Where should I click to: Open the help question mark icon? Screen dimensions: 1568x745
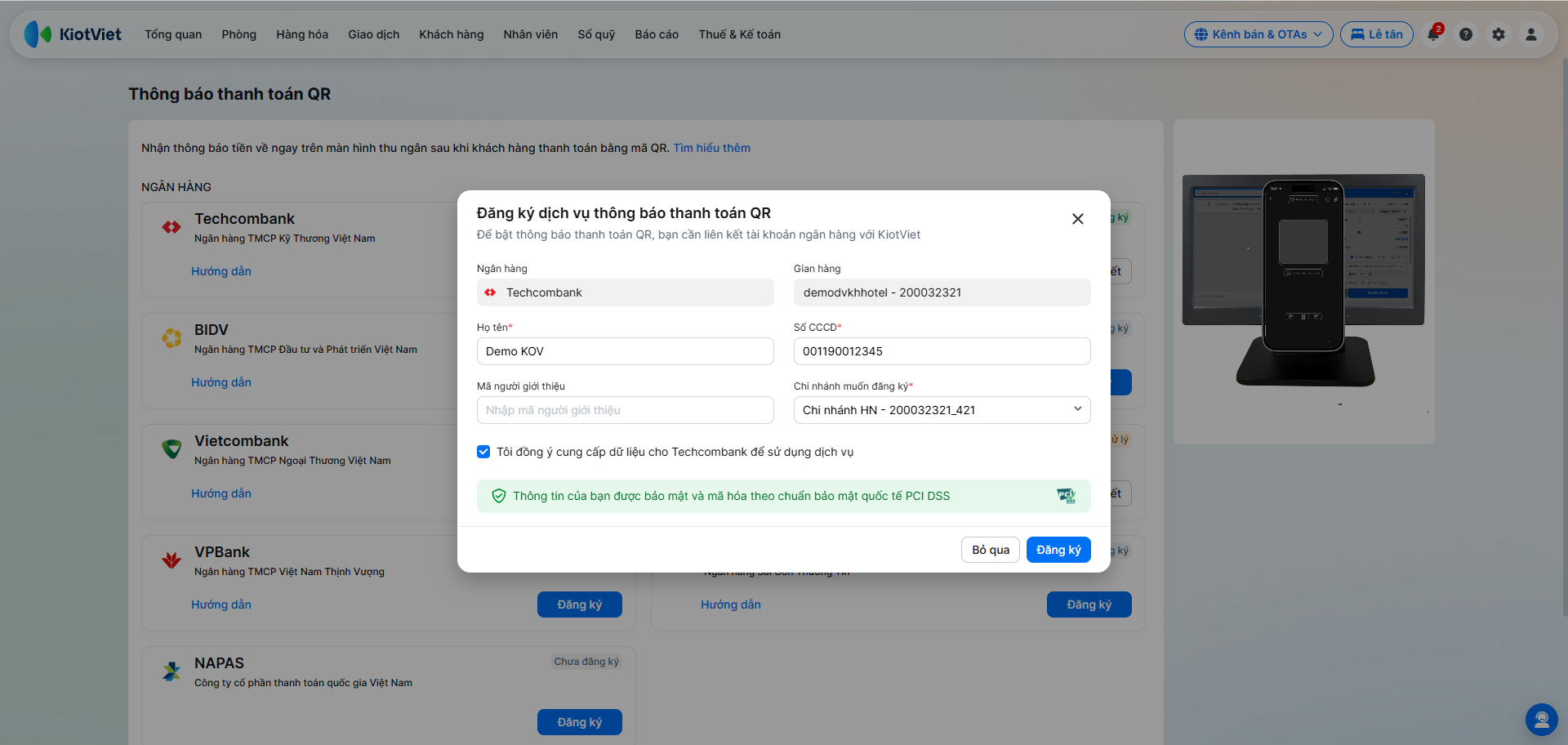coord(1466,34)
